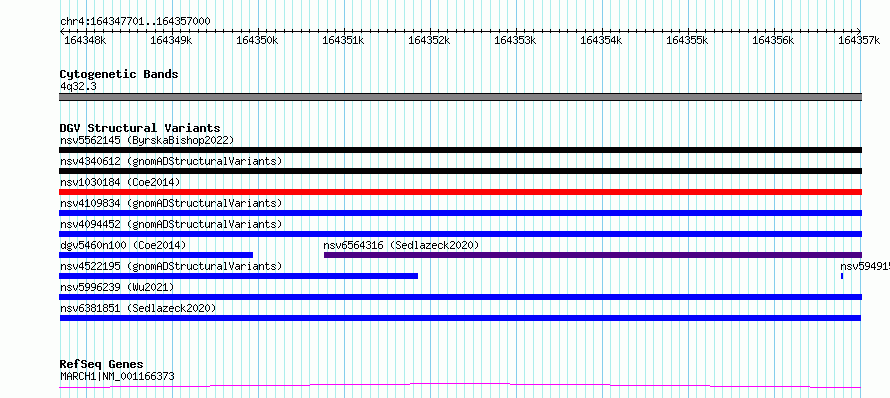890x398 pixels.
Task: Select the blue nsv5996239 variant bar
Action: [460, 297]
